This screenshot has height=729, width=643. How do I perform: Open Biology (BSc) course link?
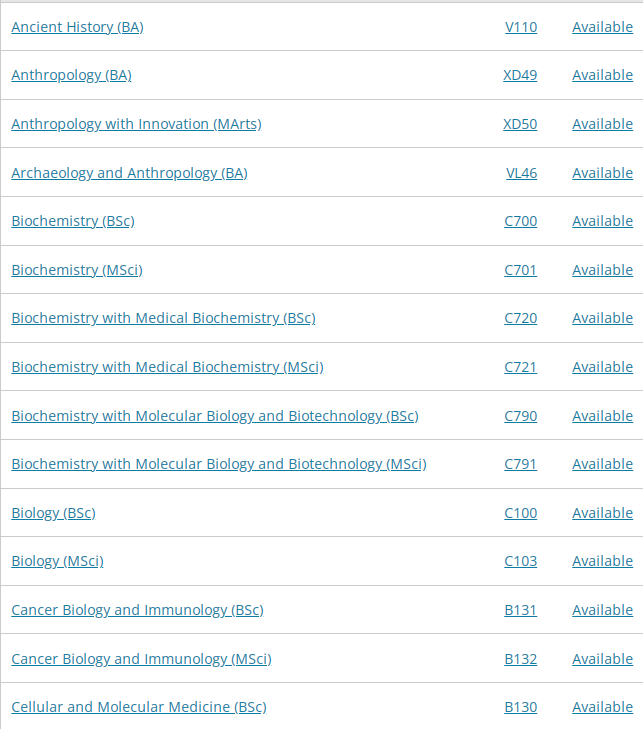(53, 513)
